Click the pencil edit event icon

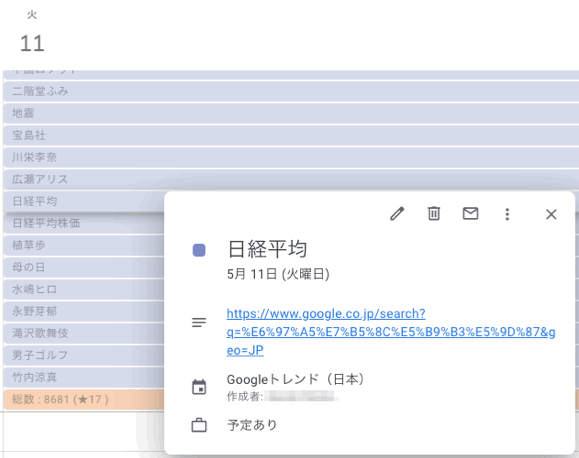point(397,214)
